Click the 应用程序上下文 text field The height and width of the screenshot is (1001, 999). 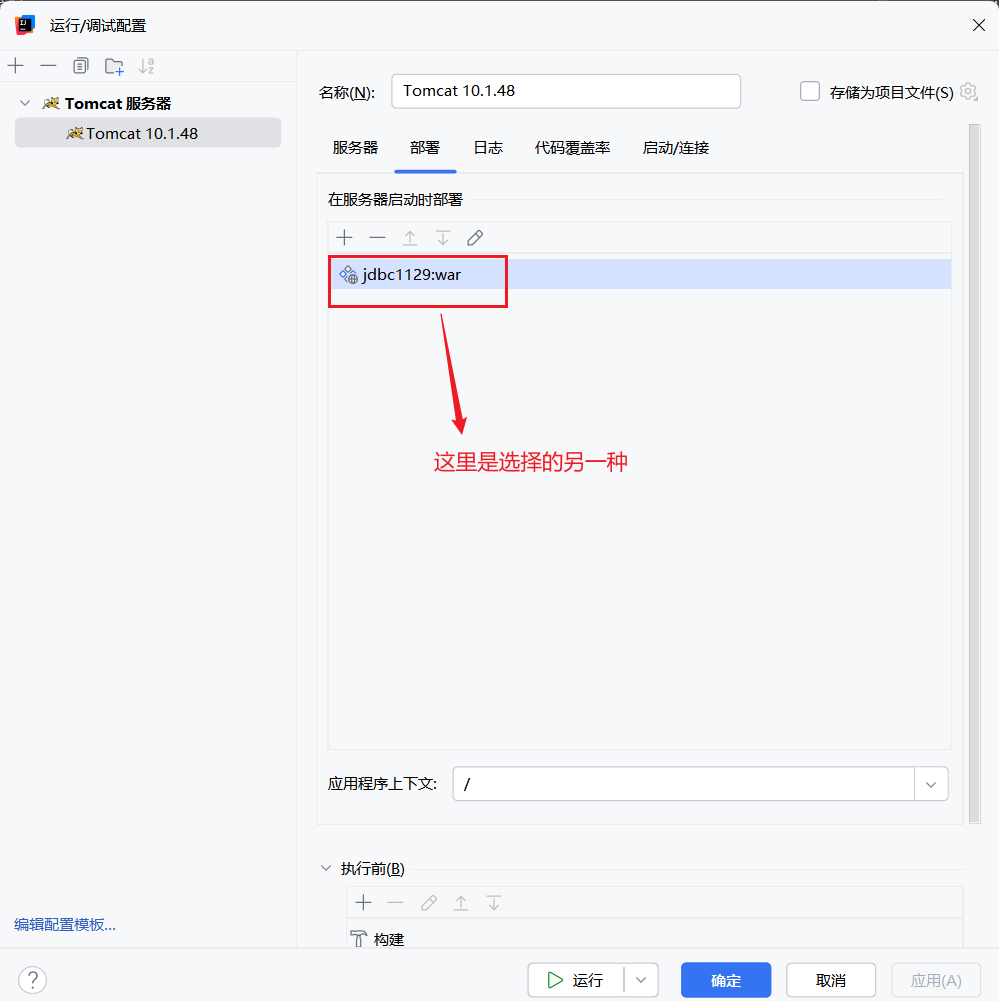coord(684,784)
